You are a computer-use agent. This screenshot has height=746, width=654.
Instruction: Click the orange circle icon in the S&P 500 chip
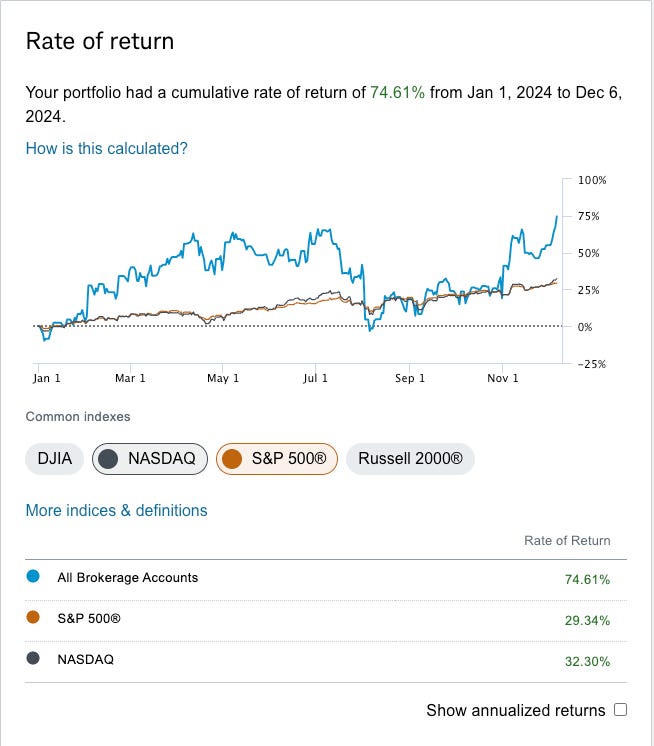233,459
